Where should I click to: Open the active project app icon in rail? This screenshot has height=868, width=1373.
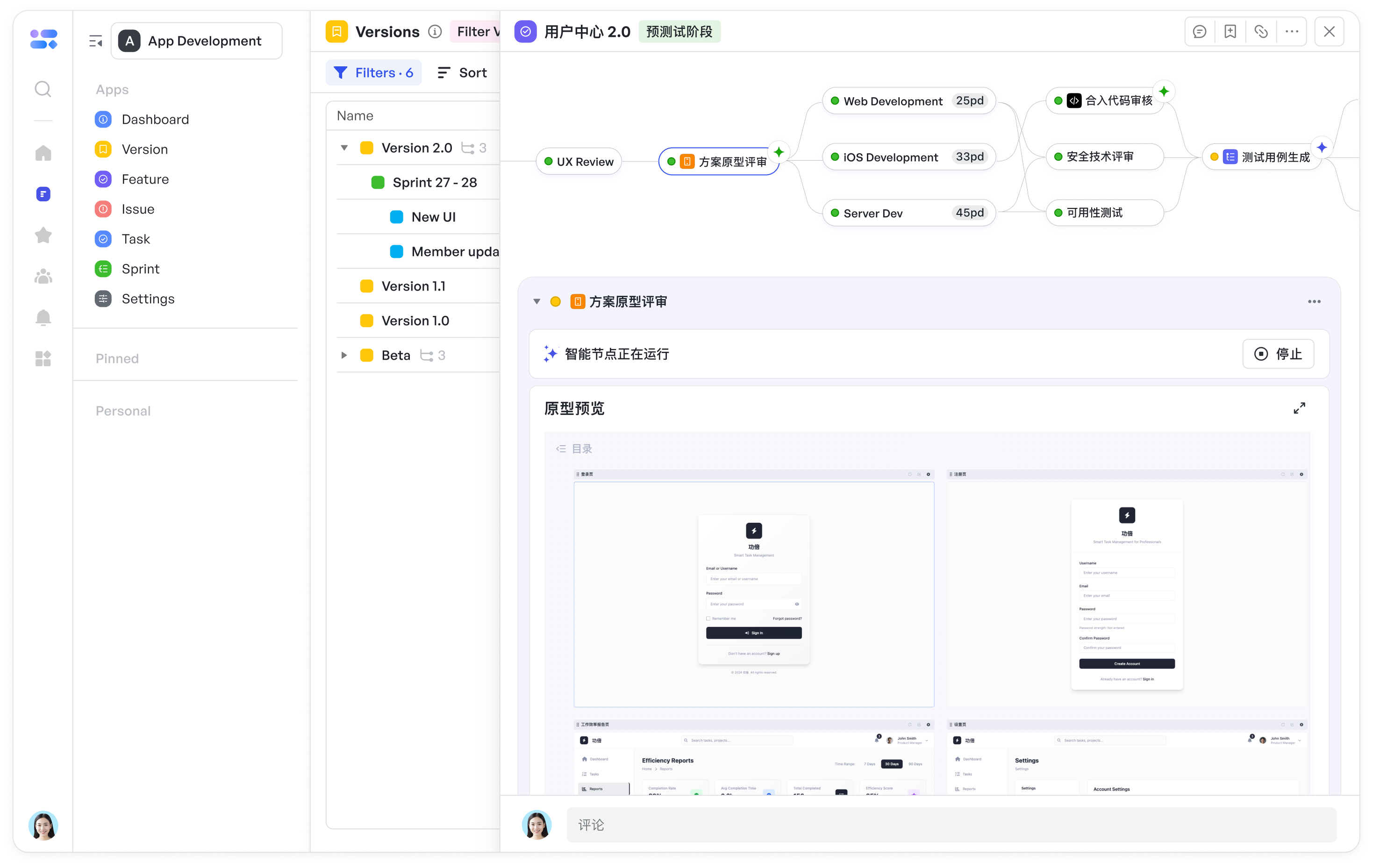pos(43,194)
